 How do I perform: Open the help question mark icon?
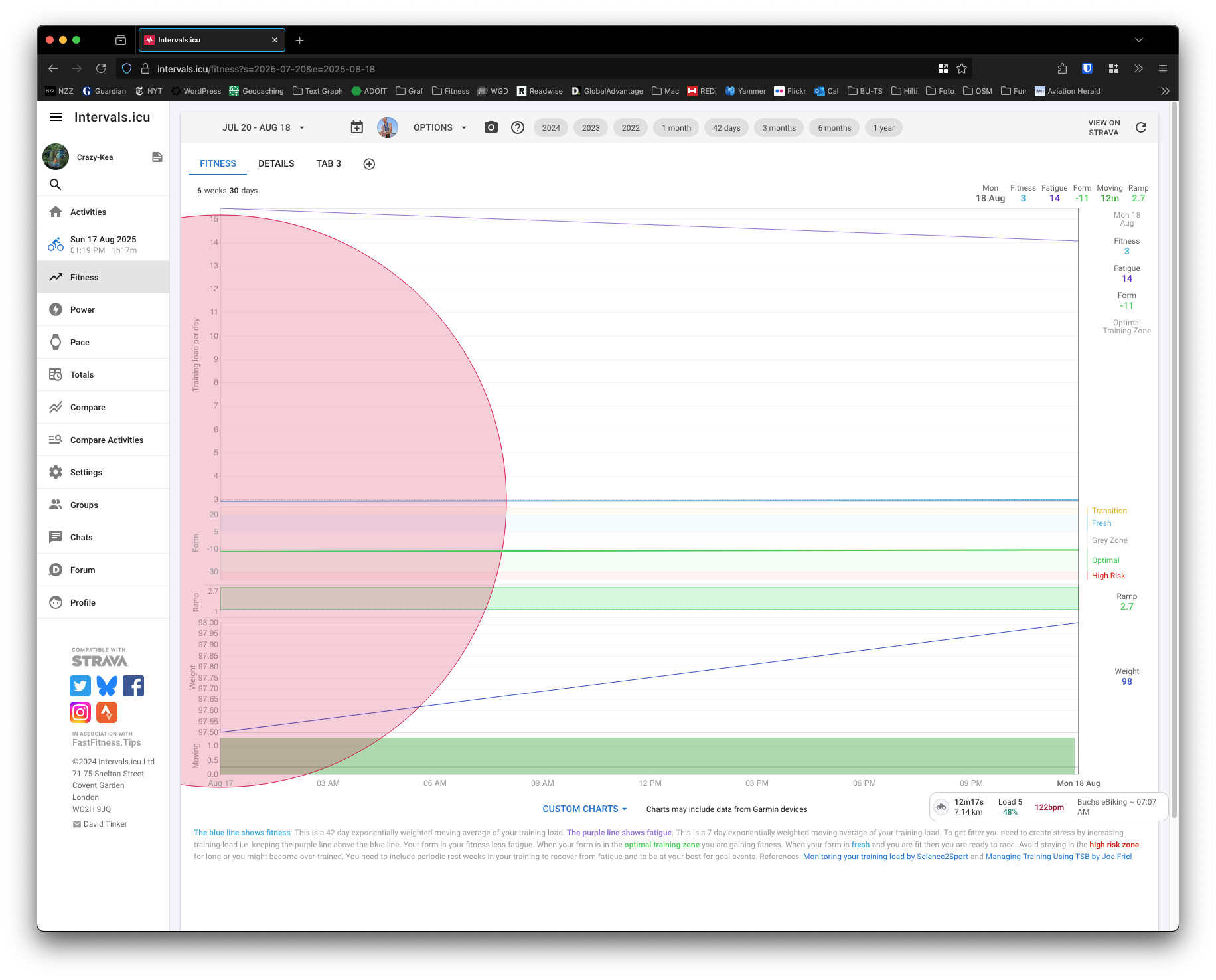tap(518, 127)
